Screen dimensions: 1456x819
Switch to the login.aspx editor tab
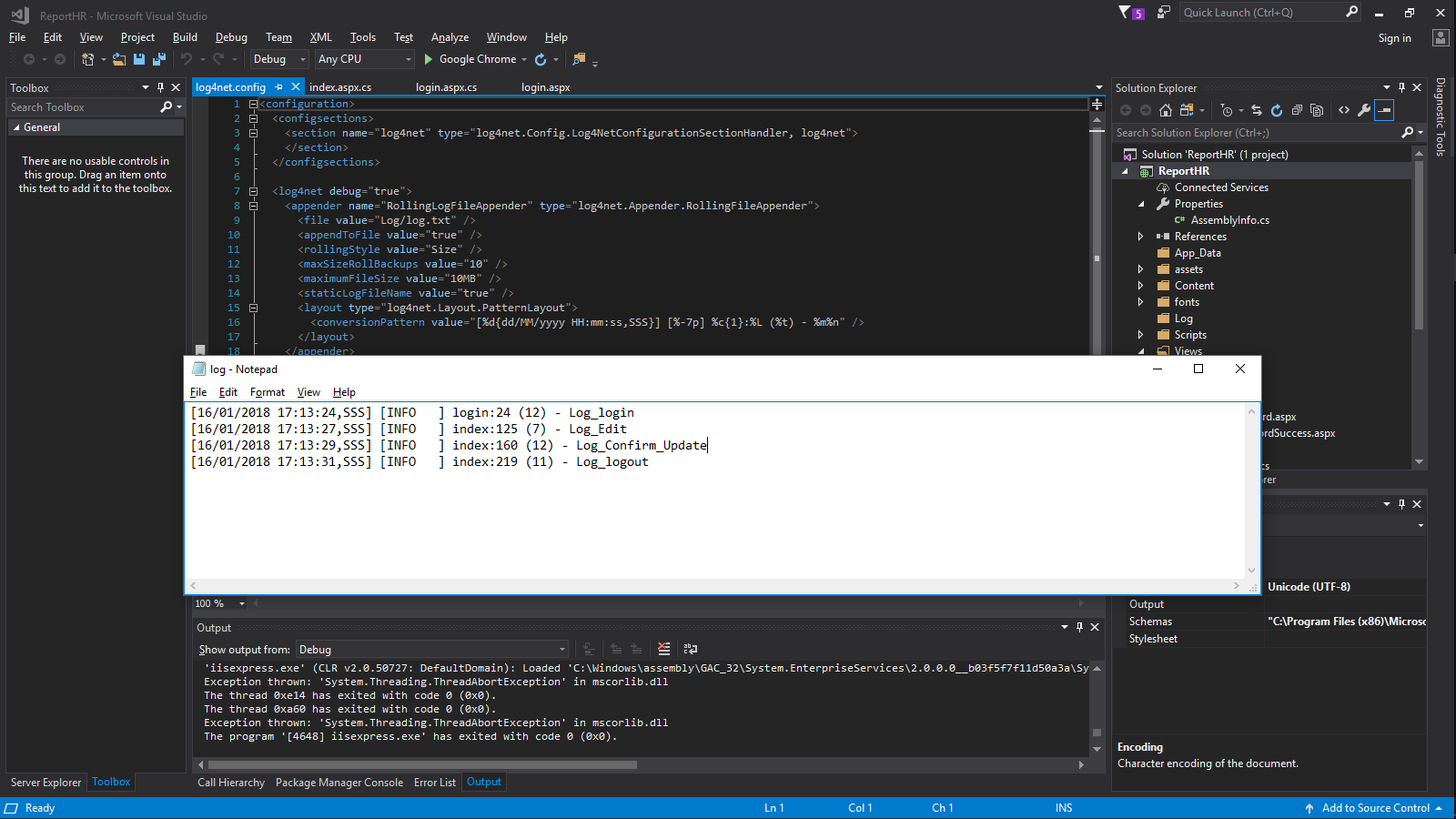pos(545,87)
